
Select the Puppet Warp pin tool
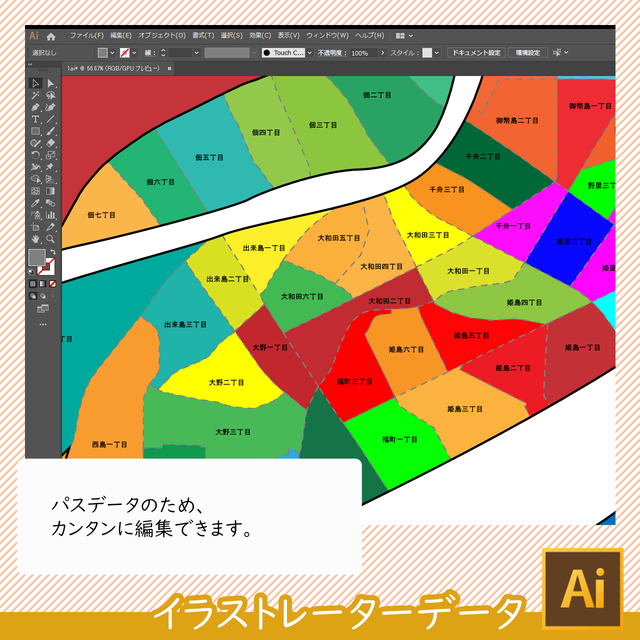pos(51,167)
